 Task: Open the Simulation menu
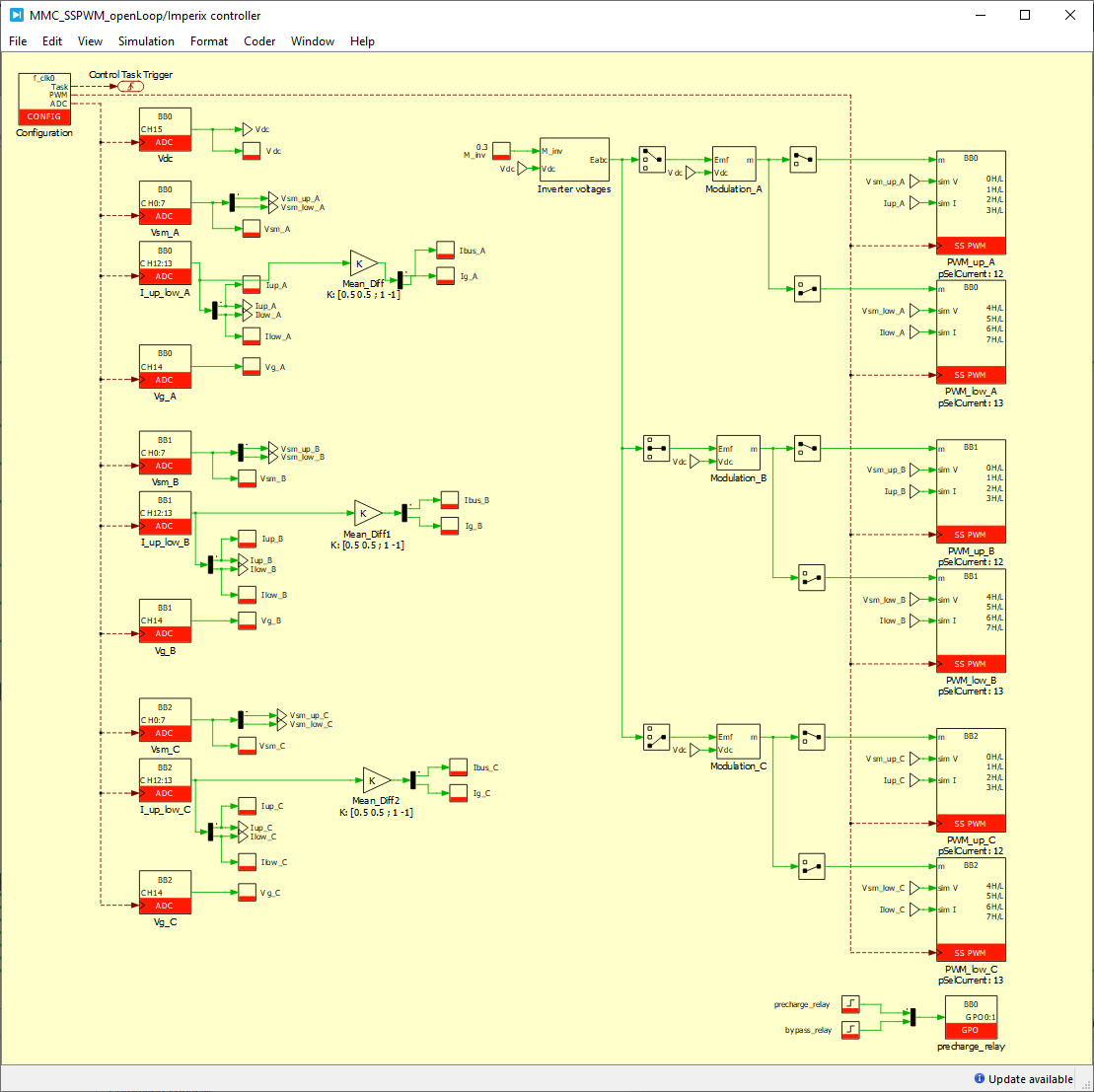pyautogui.click(x=146, y=41)
